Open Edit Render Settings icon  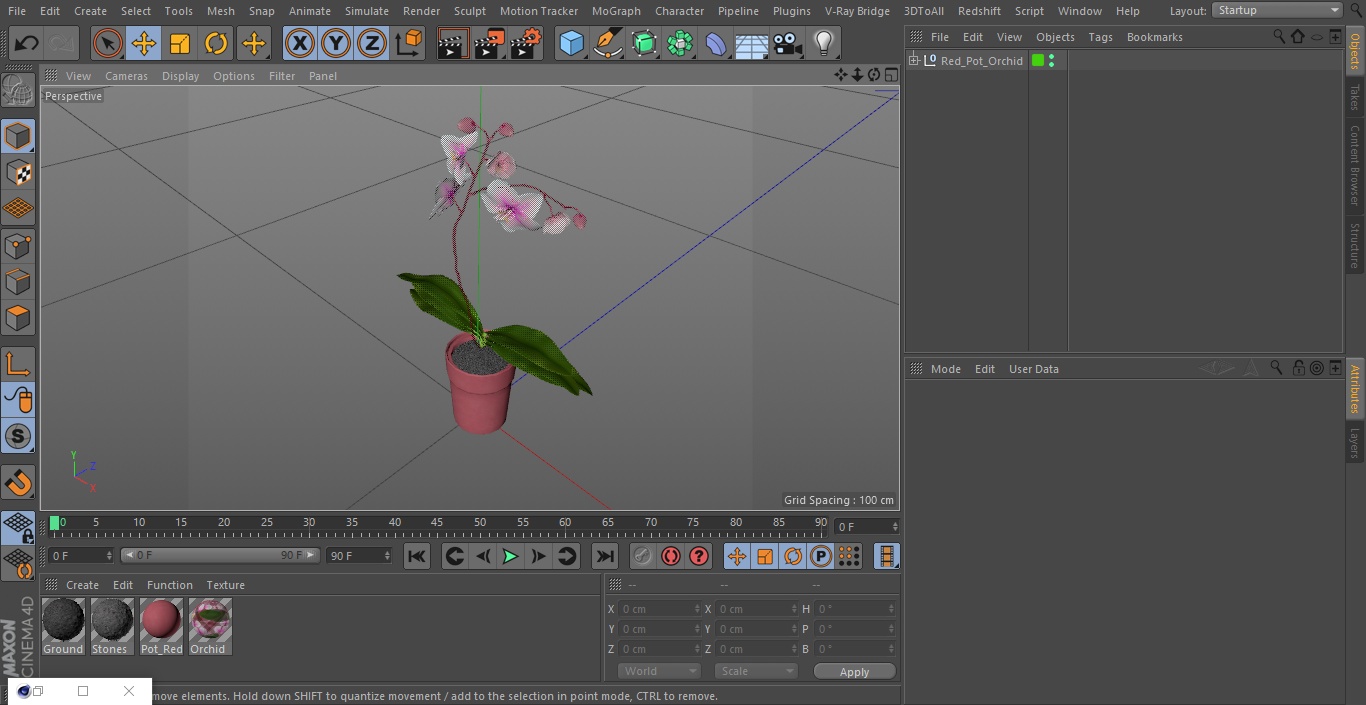526,43
